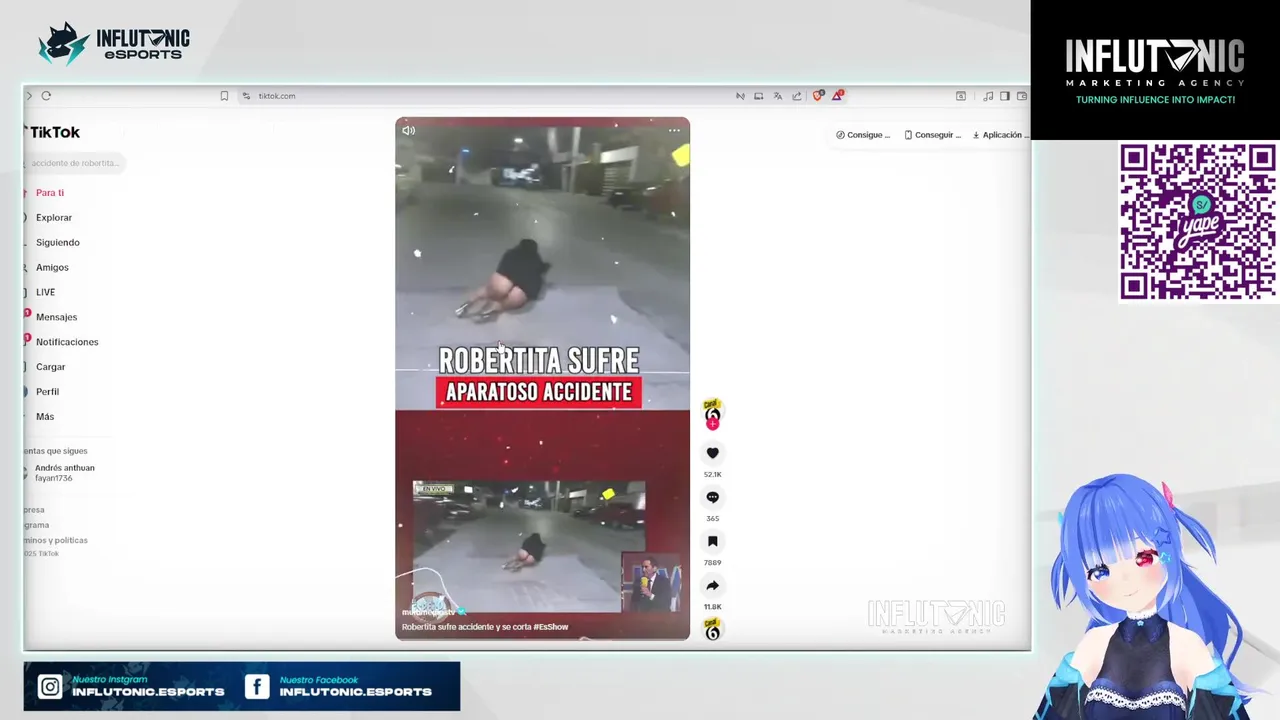Viewport: 1280px width, 720px height.
Task: Share the video with arrow icon
Action: 712,585
